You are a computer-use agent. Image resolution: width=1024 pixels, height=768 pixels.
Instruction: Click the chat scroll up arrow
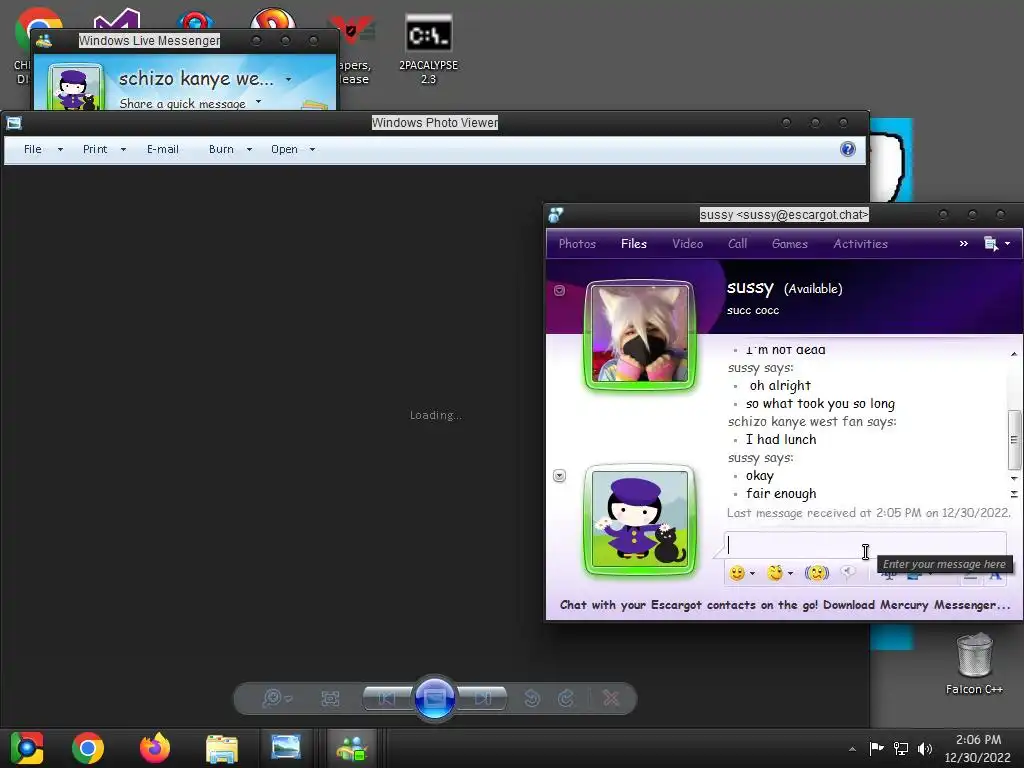point(1014,354)
